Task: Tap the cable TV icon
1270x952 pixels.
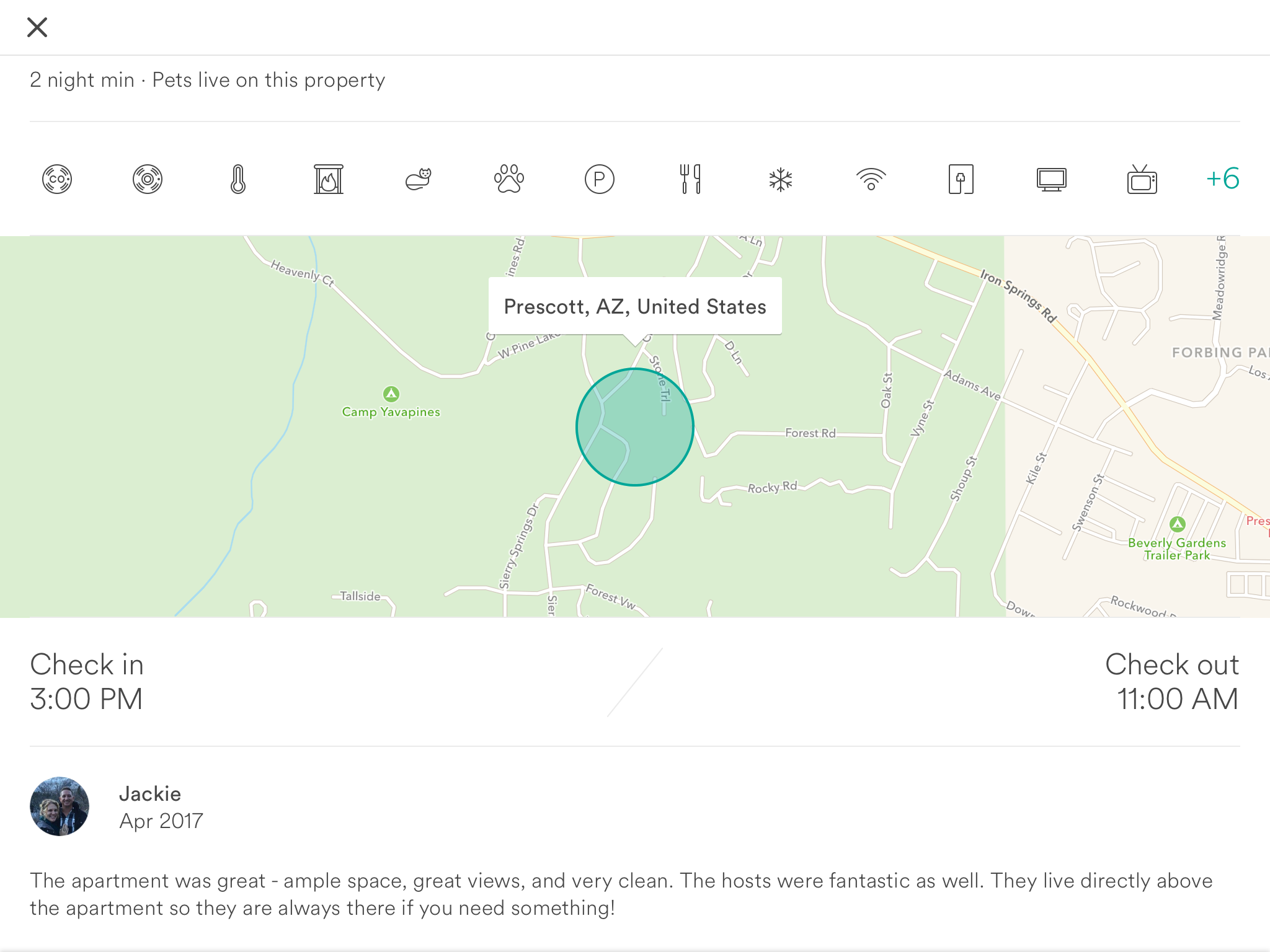Action: [1142, 180]
